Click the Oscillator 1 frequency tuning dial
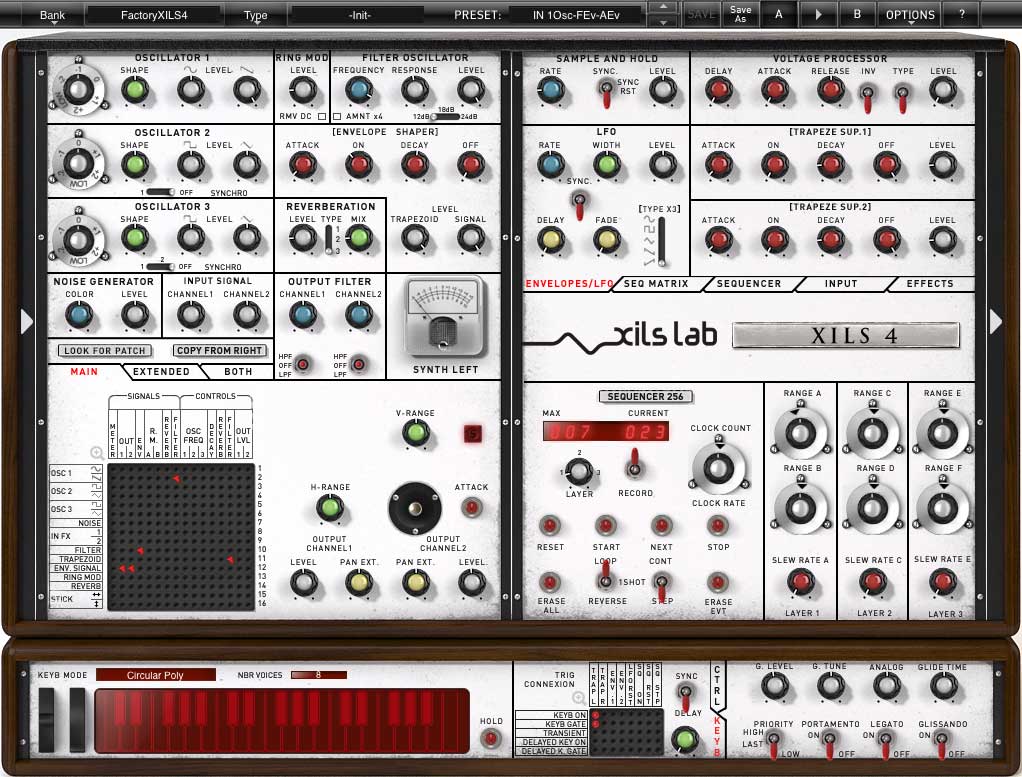This screenshot has width=1022, height=777. tap(78, 90)
